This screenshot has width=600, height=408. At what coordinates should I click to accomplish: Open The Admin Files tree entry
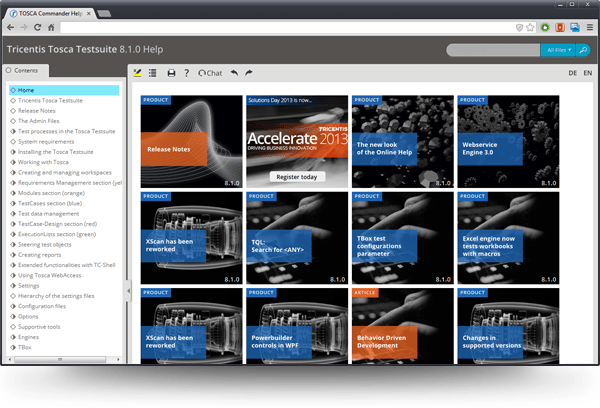tap(39, 121)
